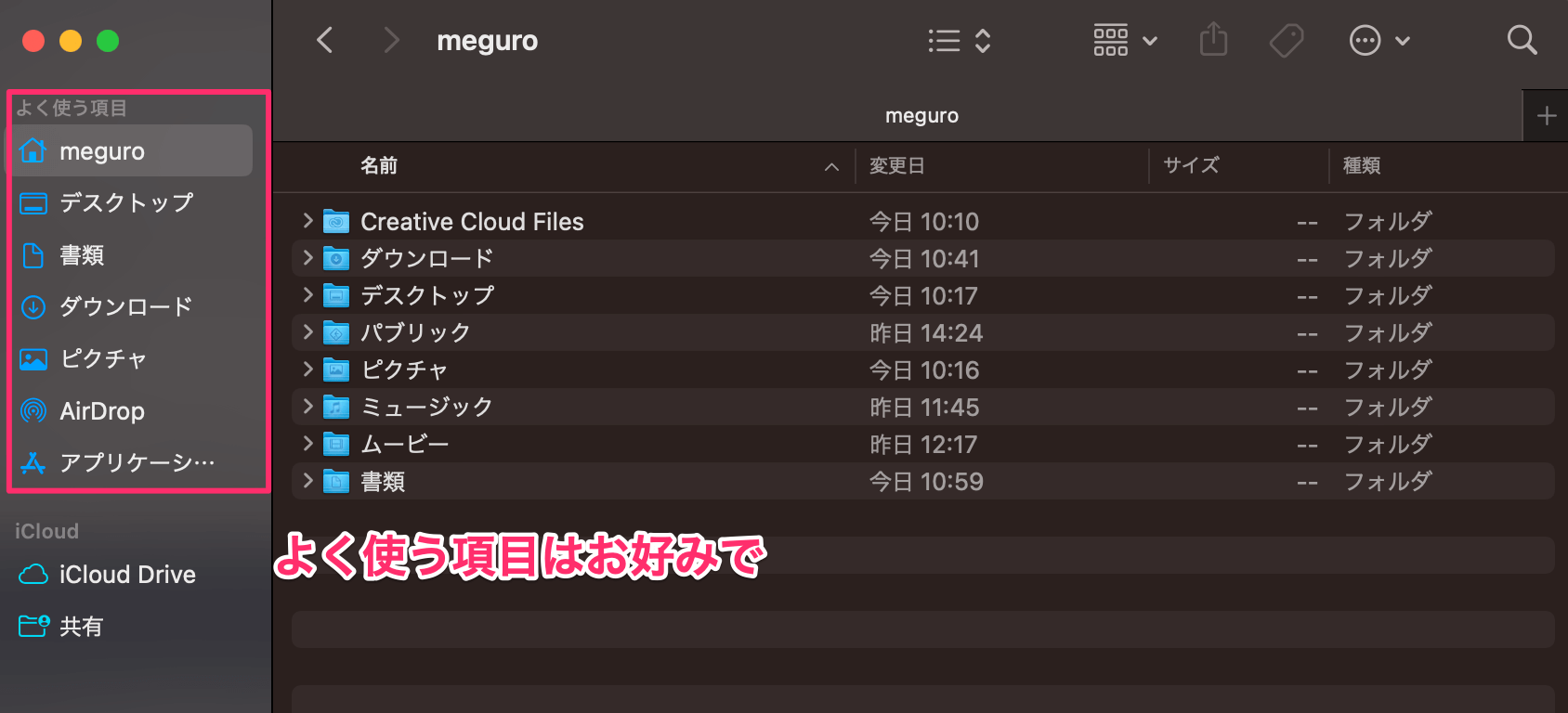The image size is (1568, 713).
Task: Open AirDrop in the sidebar
Action: pos(102,411)
